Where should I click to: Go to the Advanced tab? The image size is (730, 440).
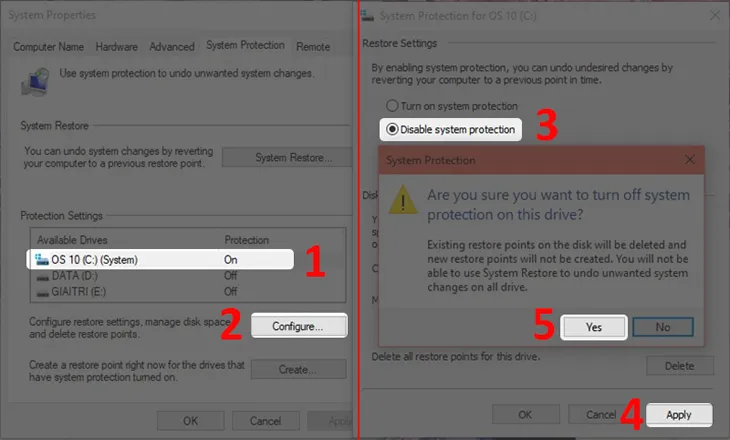[x=172, y=47]
